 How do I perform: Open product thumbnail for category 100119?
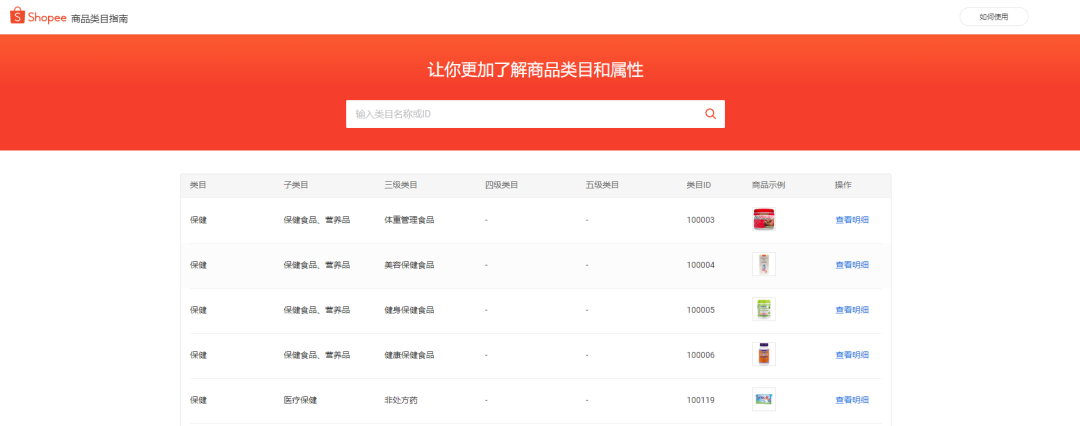[763, 400]
